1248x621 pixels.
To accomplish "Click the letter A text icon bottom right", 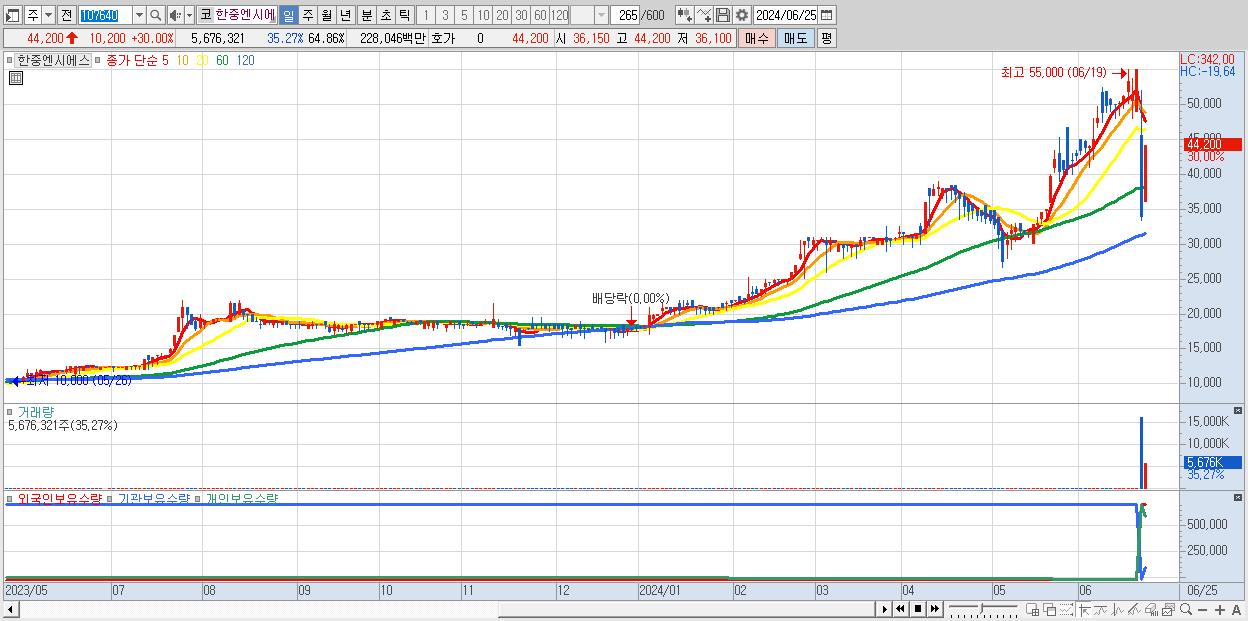I will pos(1237,609).
